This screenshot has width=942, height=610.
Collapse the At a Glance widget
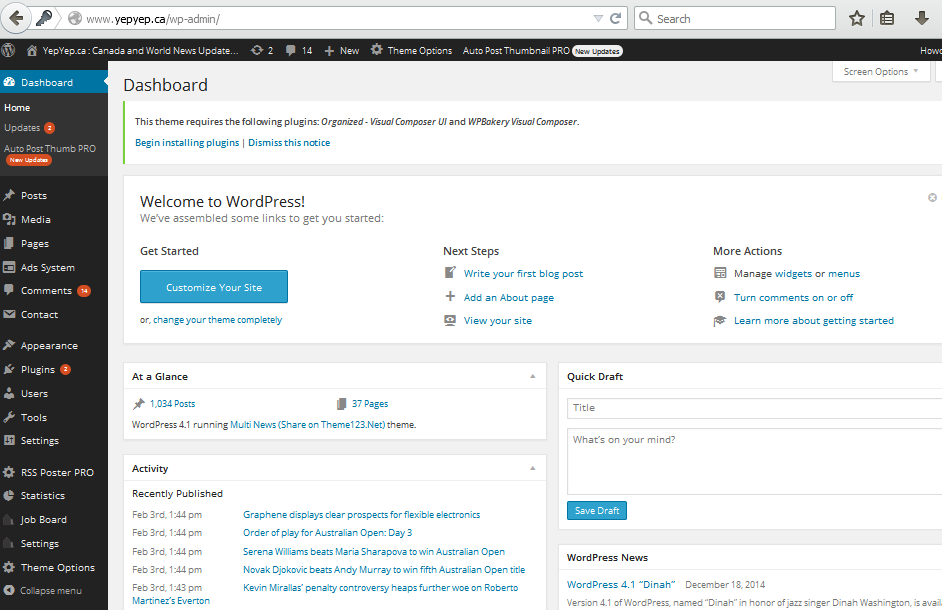coord(532,376)
